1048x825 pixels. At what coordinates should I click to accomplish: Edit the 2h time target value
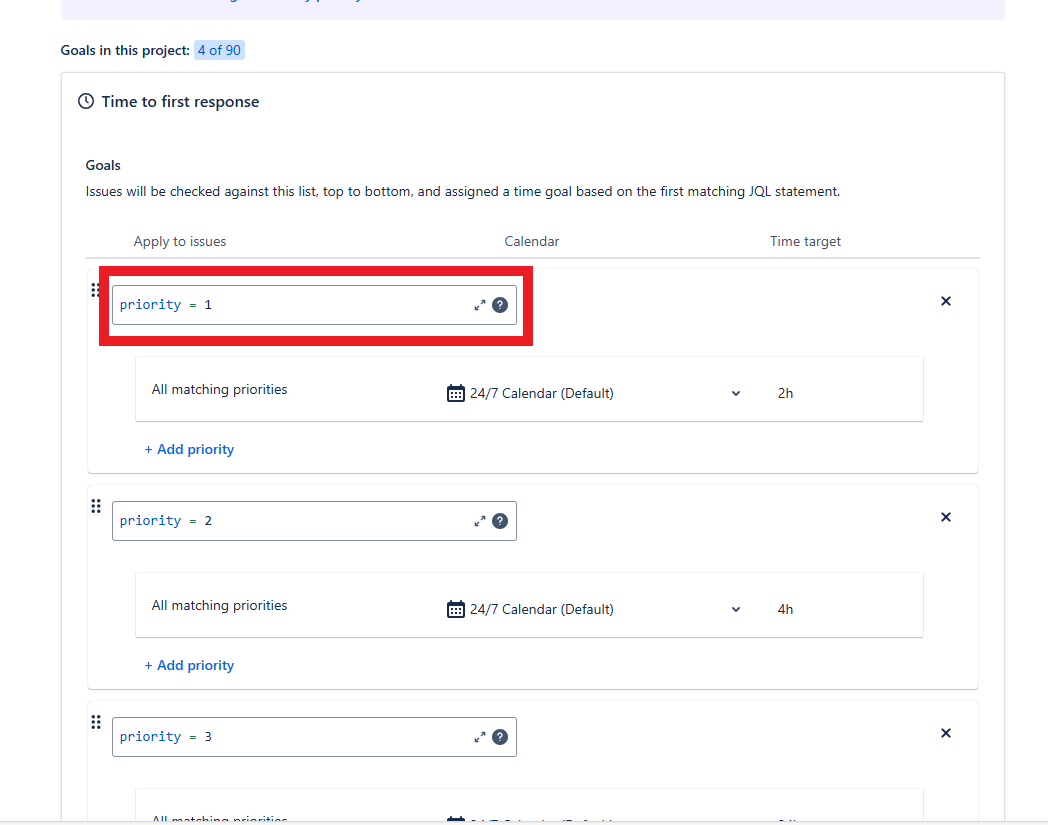pyautogui.click(x=785, y=394)
